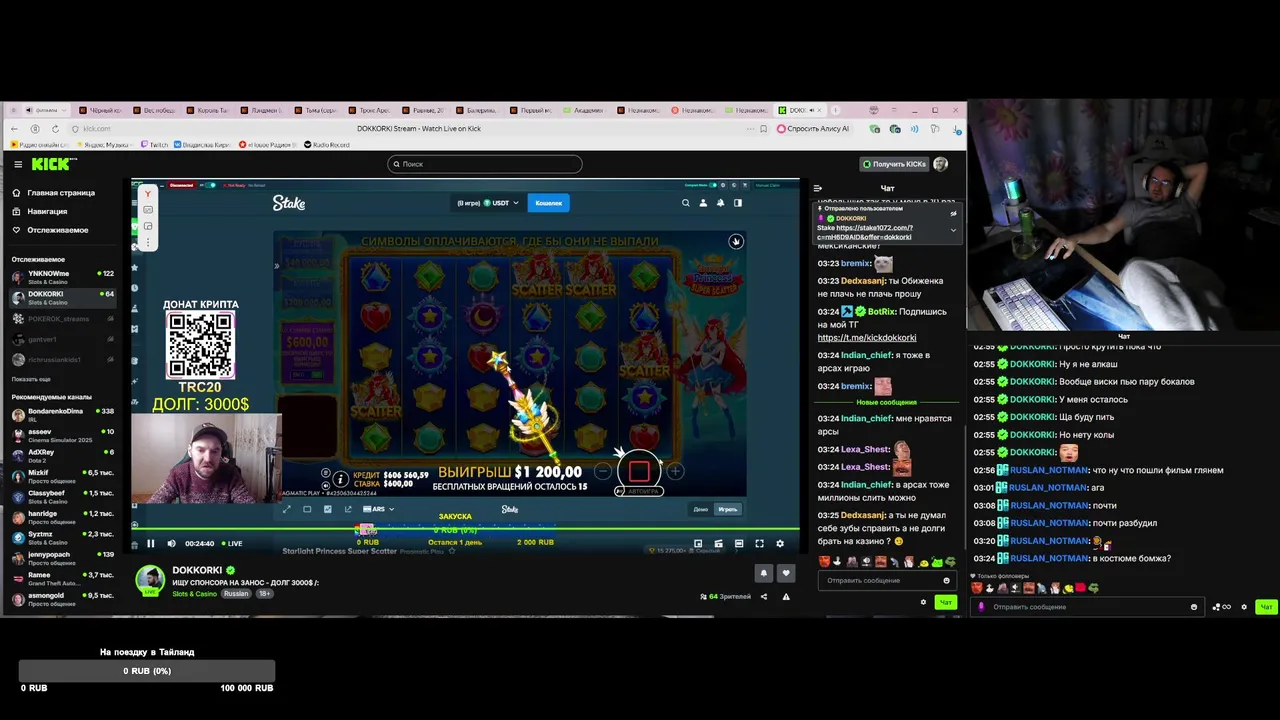Open asmongold recommended channel
The width and height of the screenshot is (1280, 720).
tap(62, 598)
